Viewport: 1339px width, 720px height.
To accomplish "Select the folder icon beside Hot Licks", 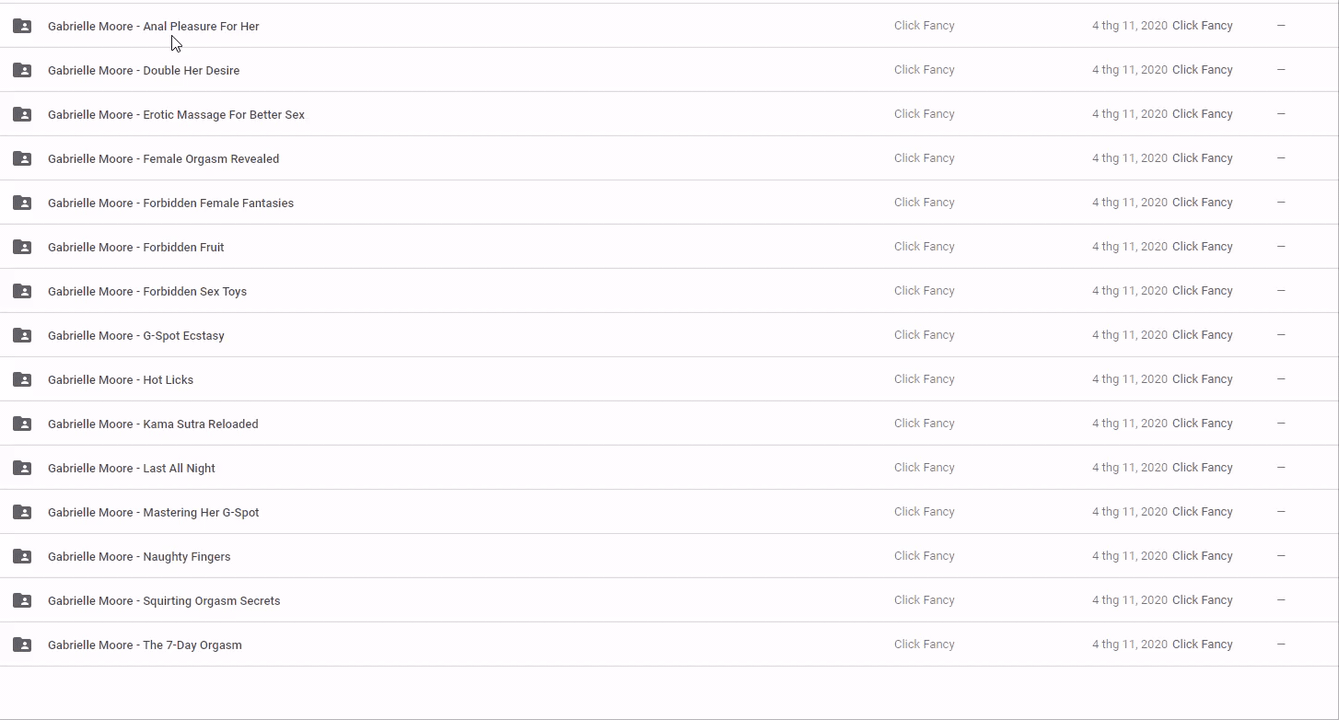I will click(22, 380).
